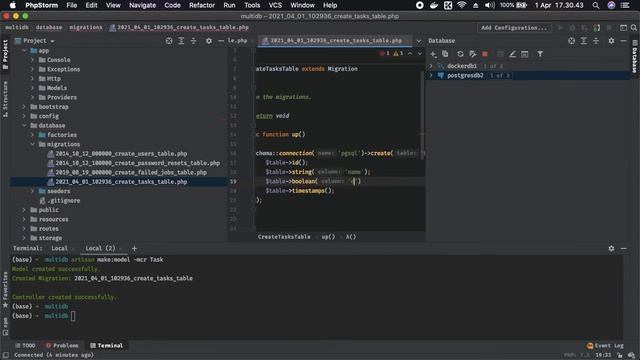Add a new terminal tab with plus
This screenshot has width=640, height=360.
coord(134,248)
